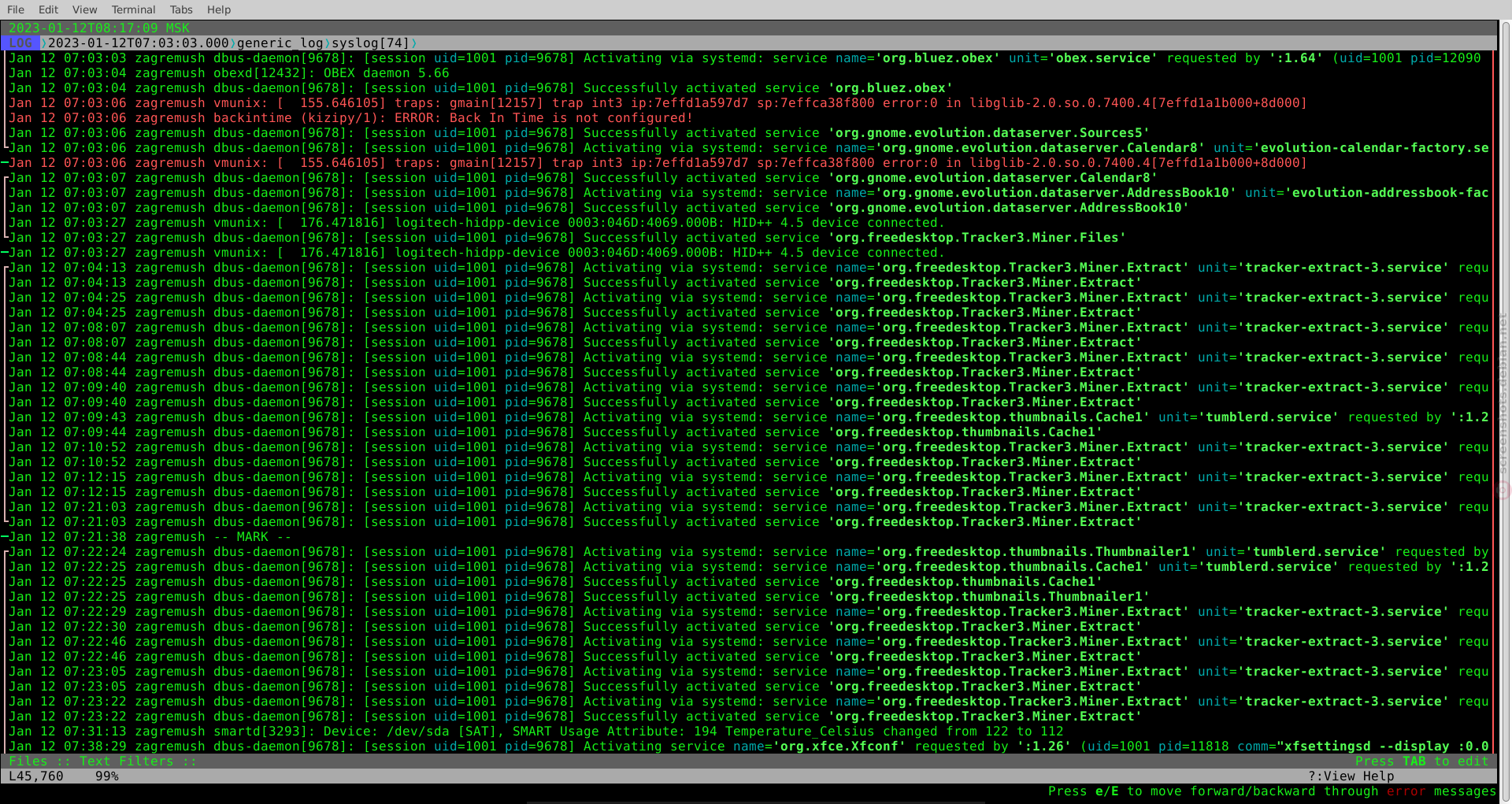Click the 07:09:44 thumbnails.Cache1 activated line

556,432
